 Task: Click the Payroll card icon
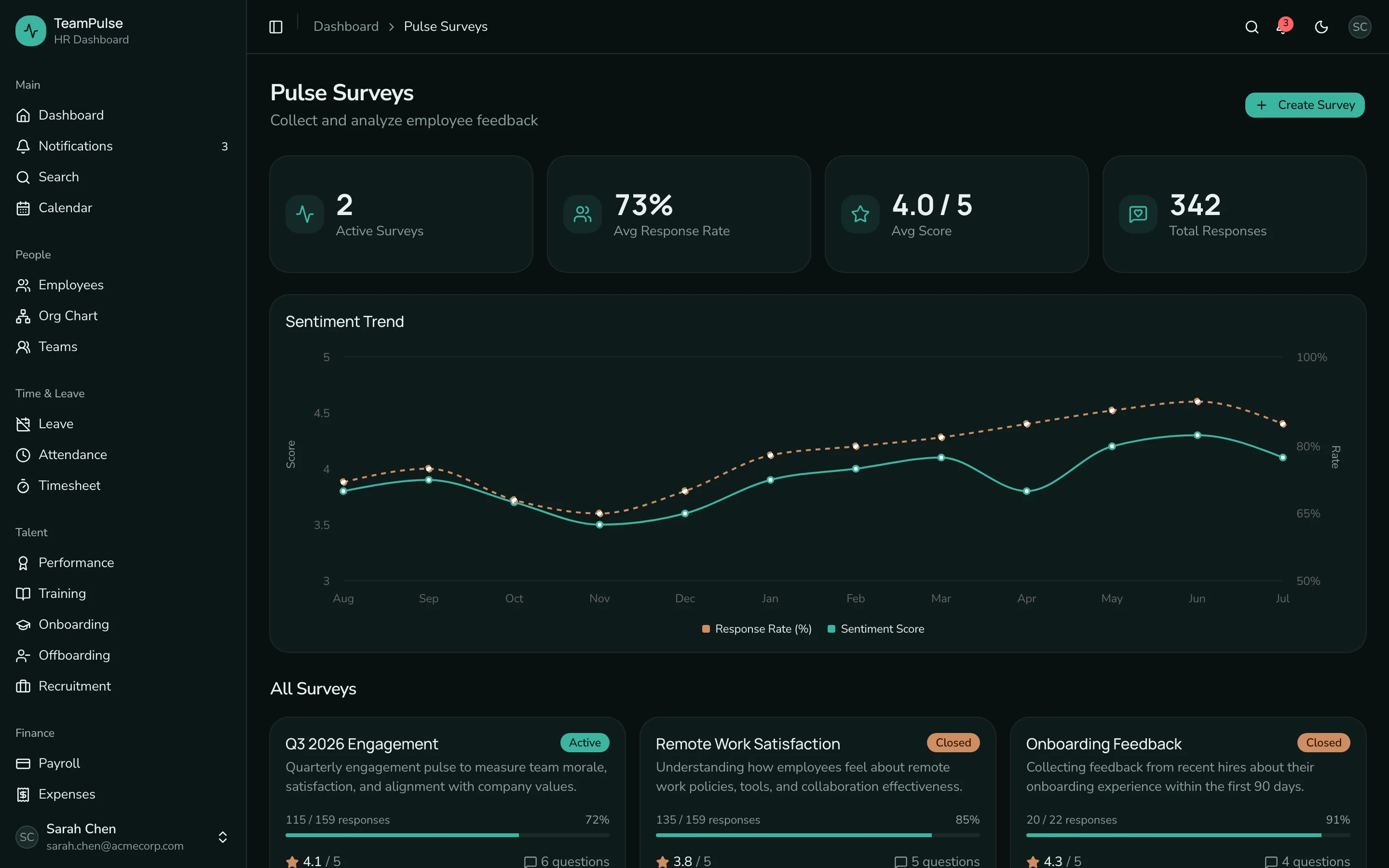point(23,764)
